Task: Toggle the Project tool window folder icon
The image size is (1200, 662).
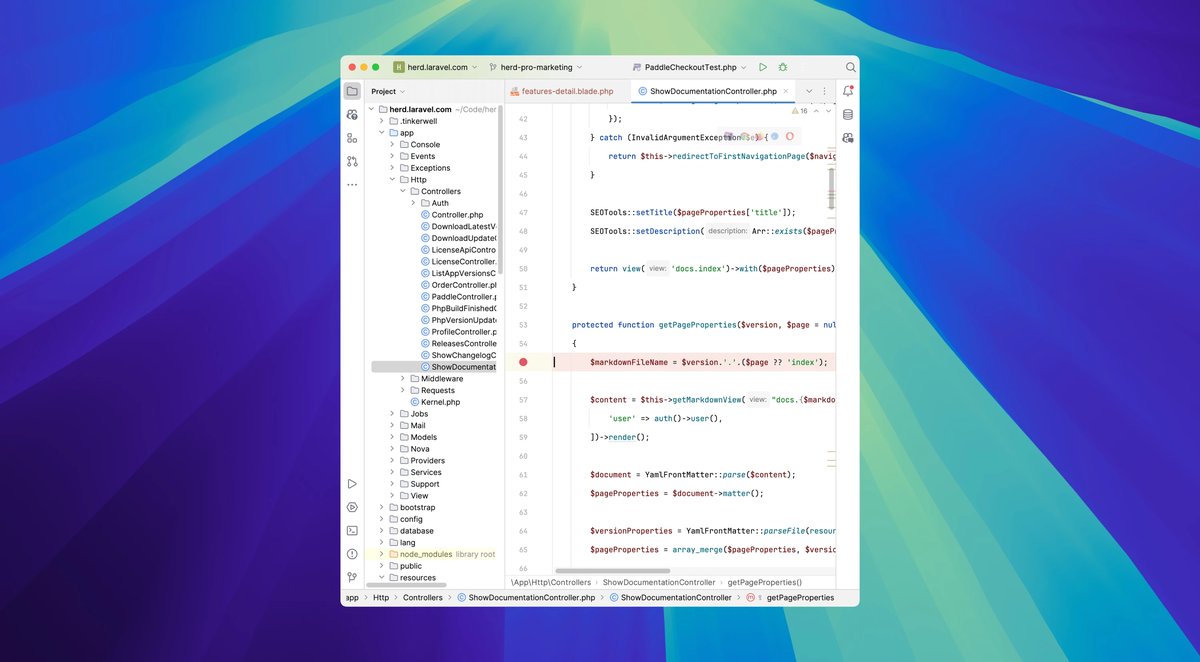Action: pos(352,91)
